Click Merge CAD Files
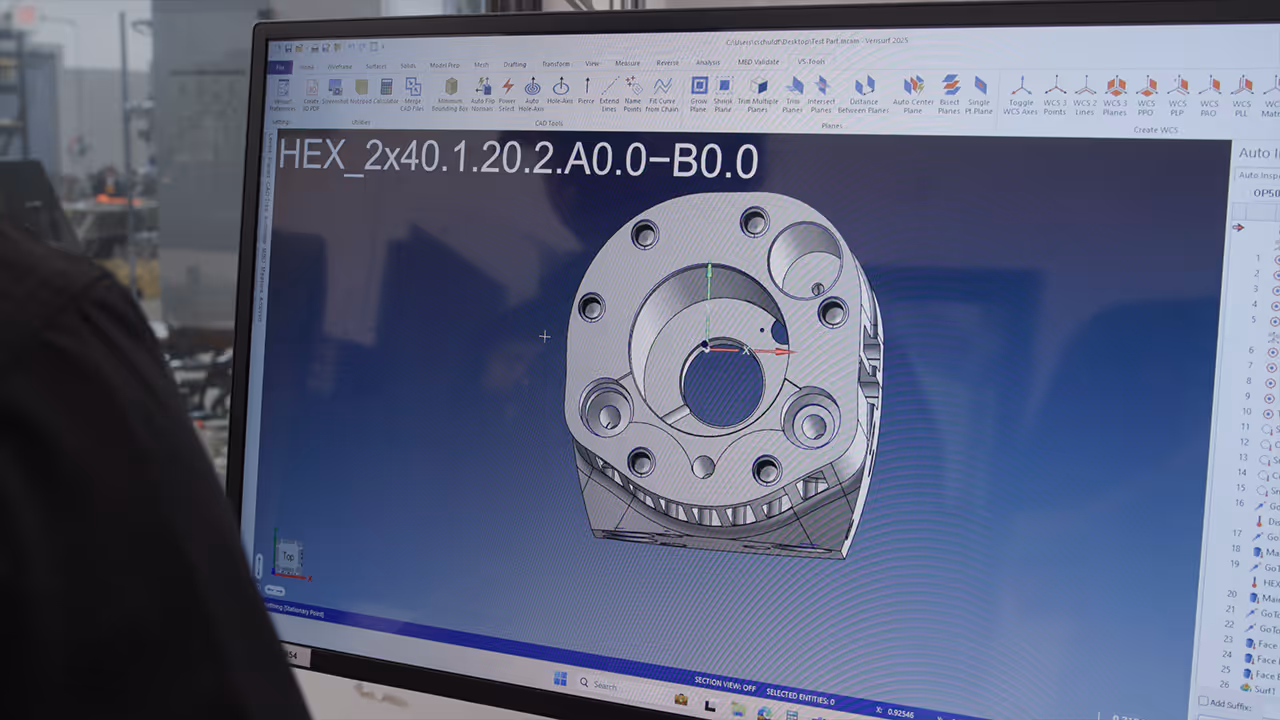The image size is (1280, 720). tap(413, 94)
